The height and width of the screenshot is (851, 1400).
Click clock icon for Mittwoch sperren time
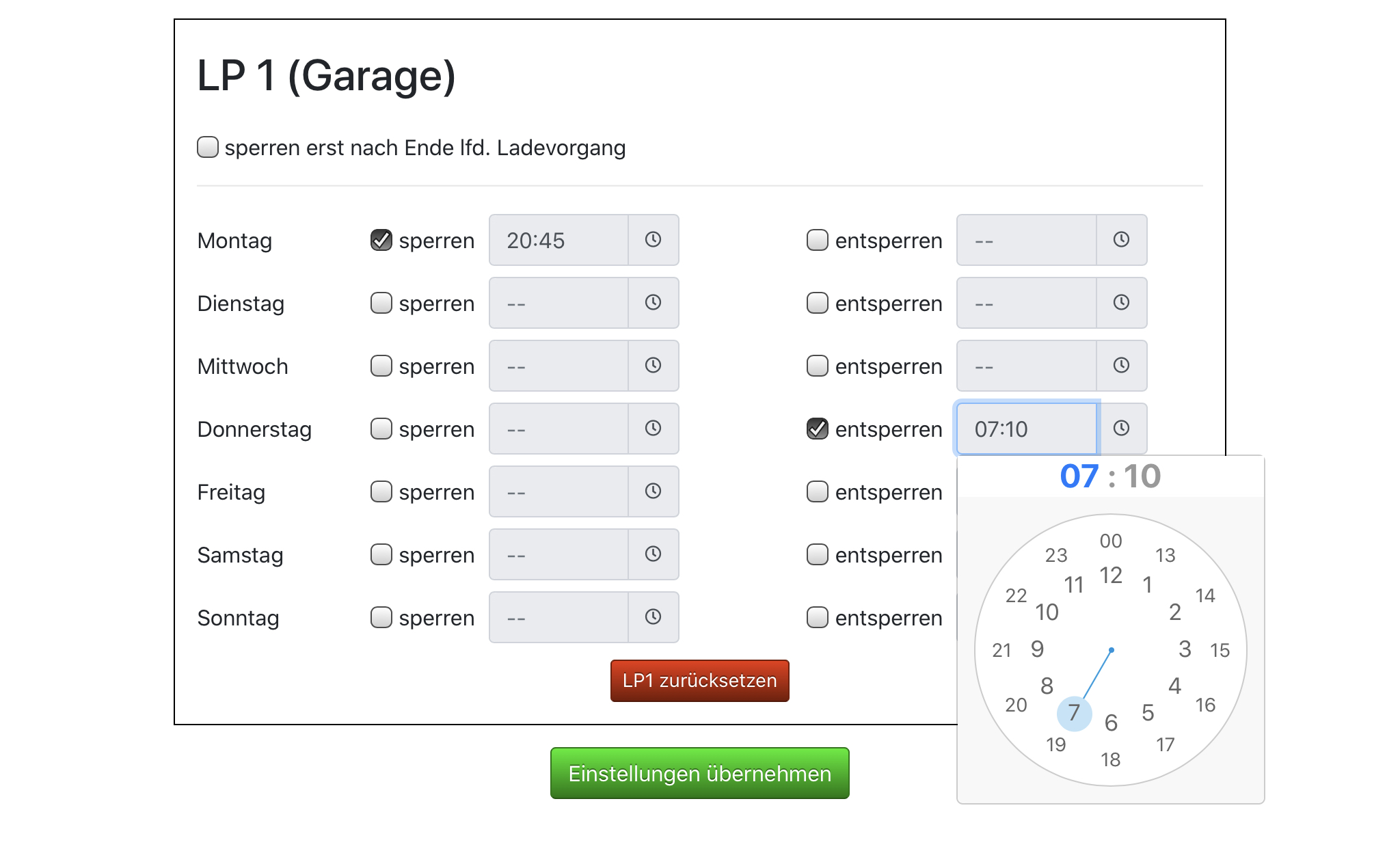click(x=653, y=366)
